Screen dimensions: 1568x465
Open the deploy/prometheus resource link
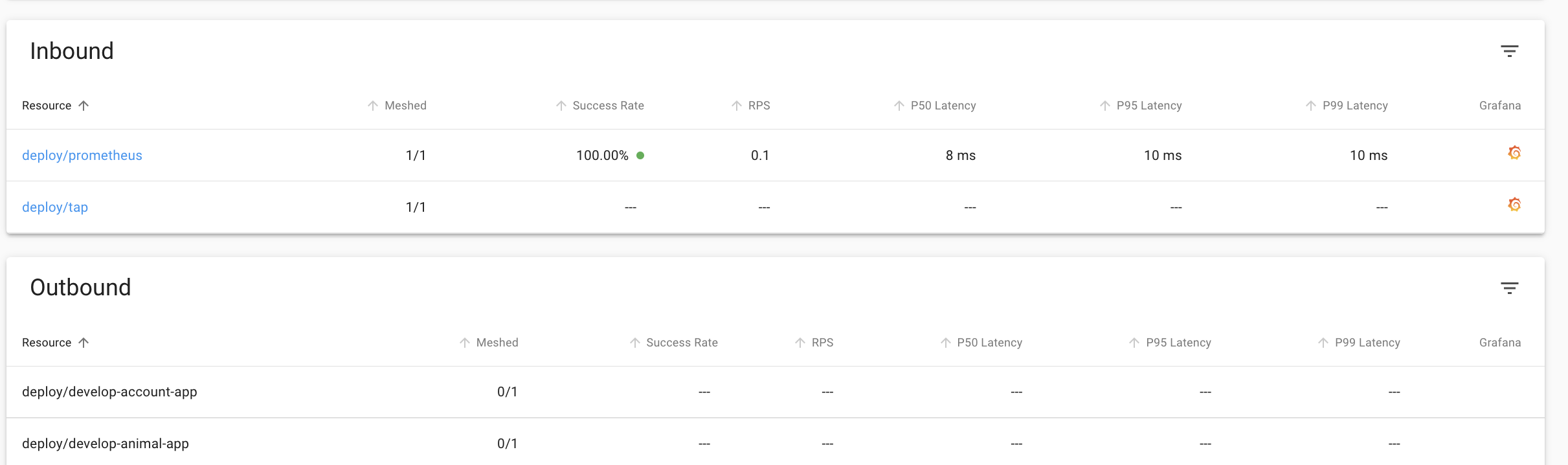click(x=82, y=155)
